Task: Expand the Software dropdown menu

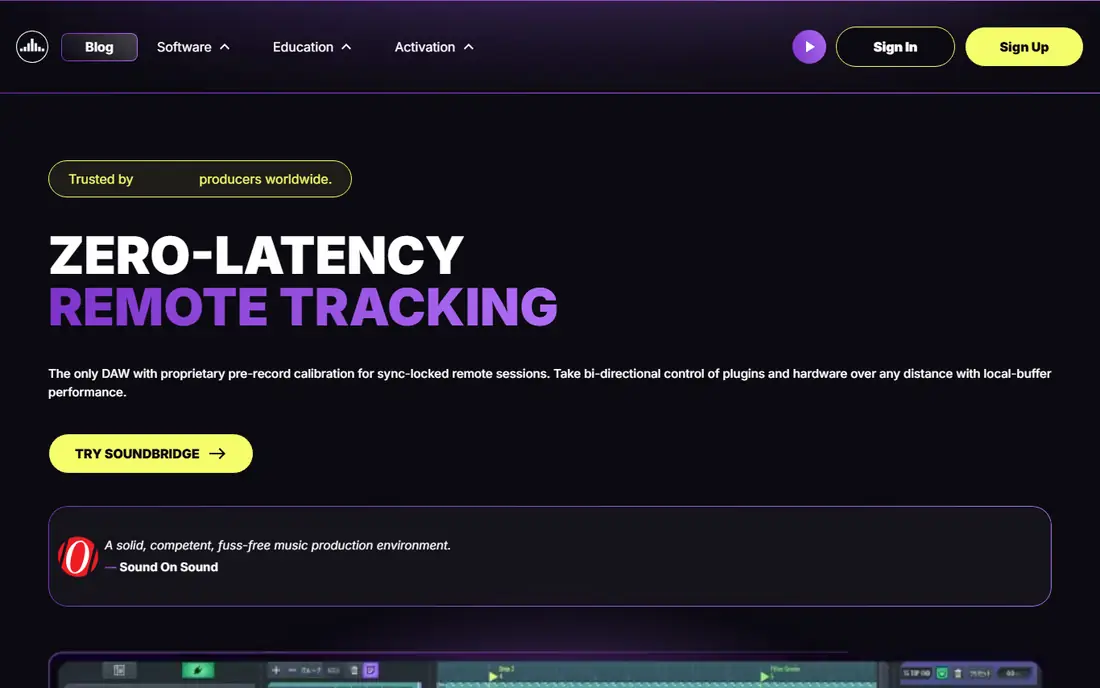Action: click(x=193, y=47)
